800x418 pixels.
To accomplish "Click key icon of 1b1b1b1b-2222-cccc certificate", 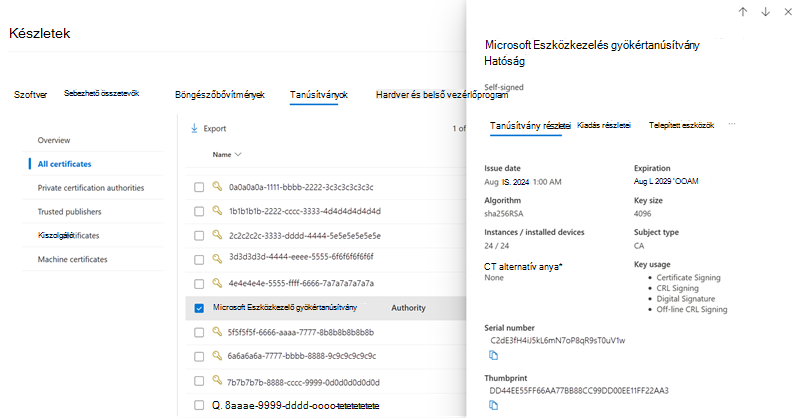I will coord(217,210).
